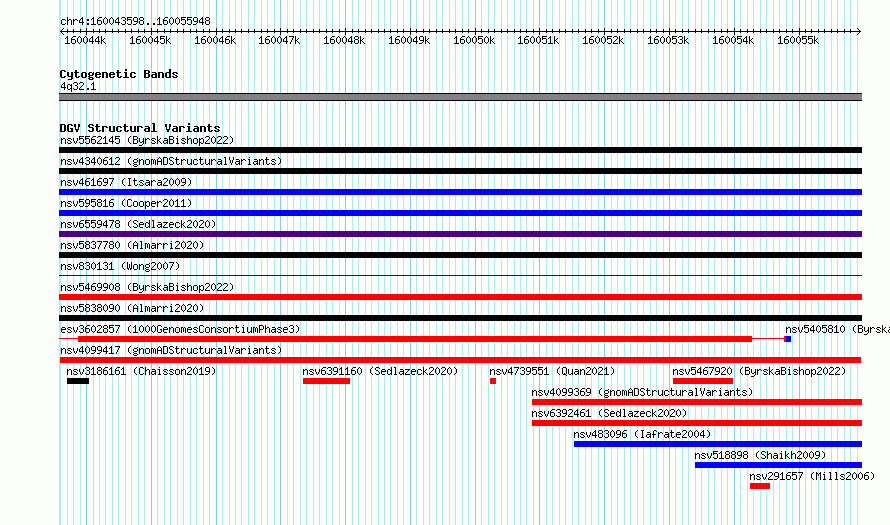Viewport: 890px width, 525px height.
Task: Click the nsv4099369 (gnomADStructuralVariants) label
Action: (x=642, y=392)
